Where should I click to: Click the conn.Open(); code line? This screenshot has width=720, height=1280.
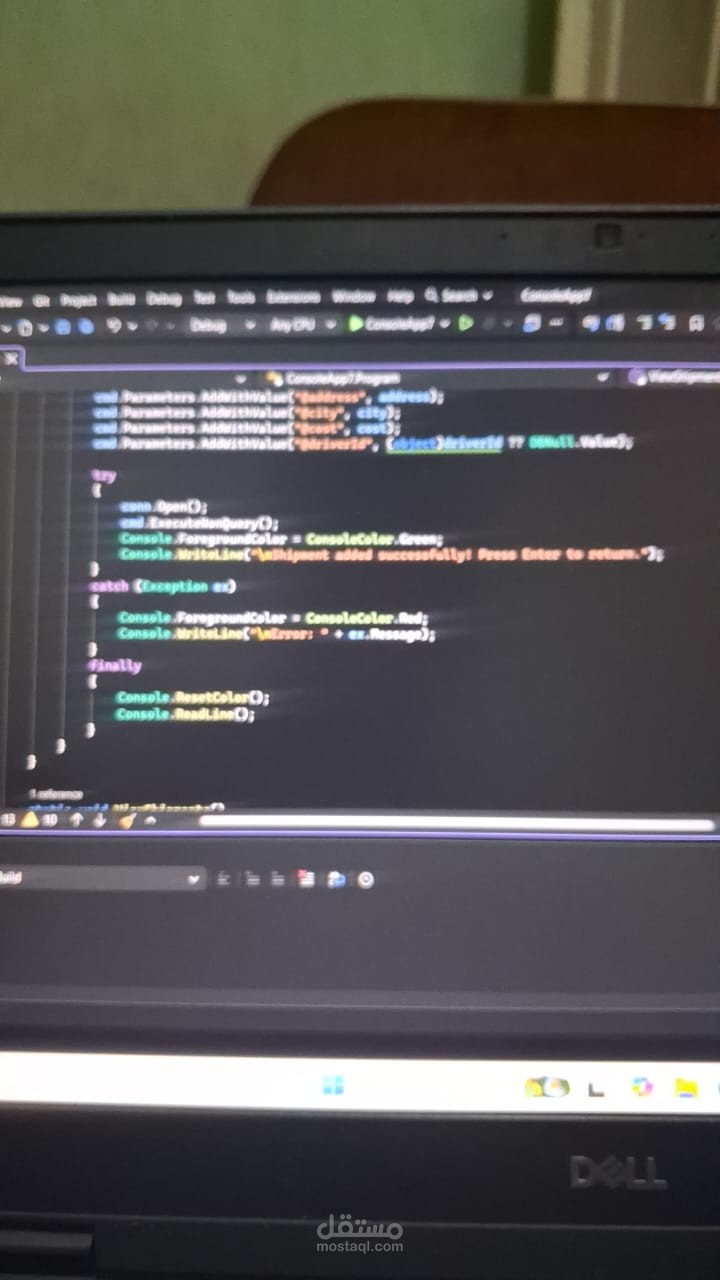click(x=163, y=507)
